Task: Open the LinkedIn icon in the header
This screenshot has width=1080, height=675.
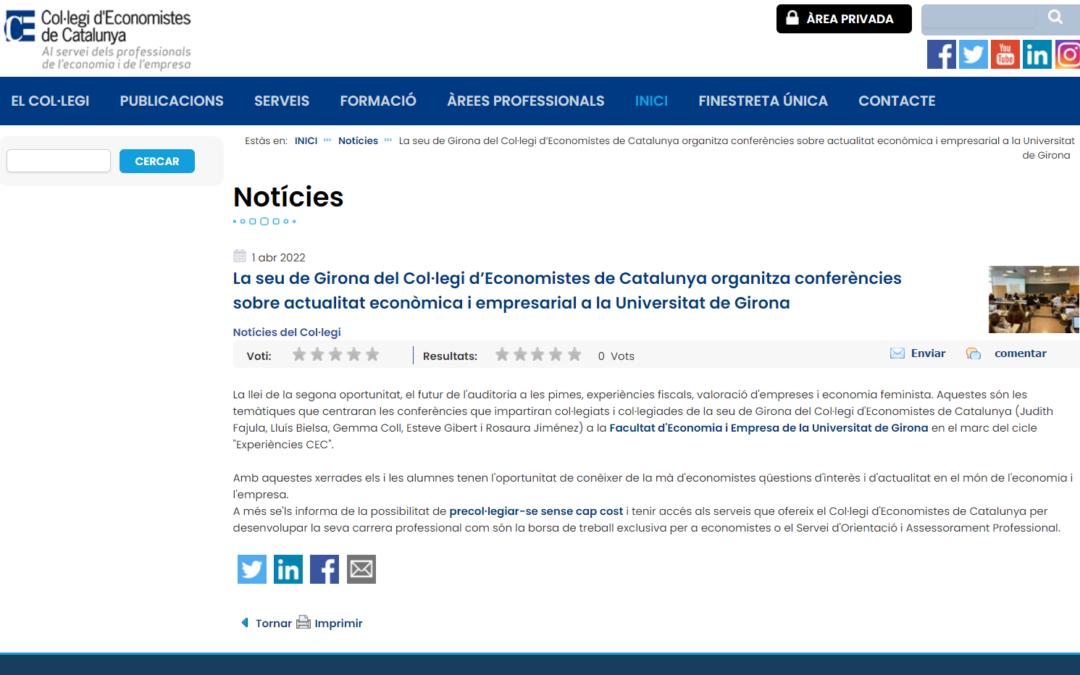Action: (1037, 54)
